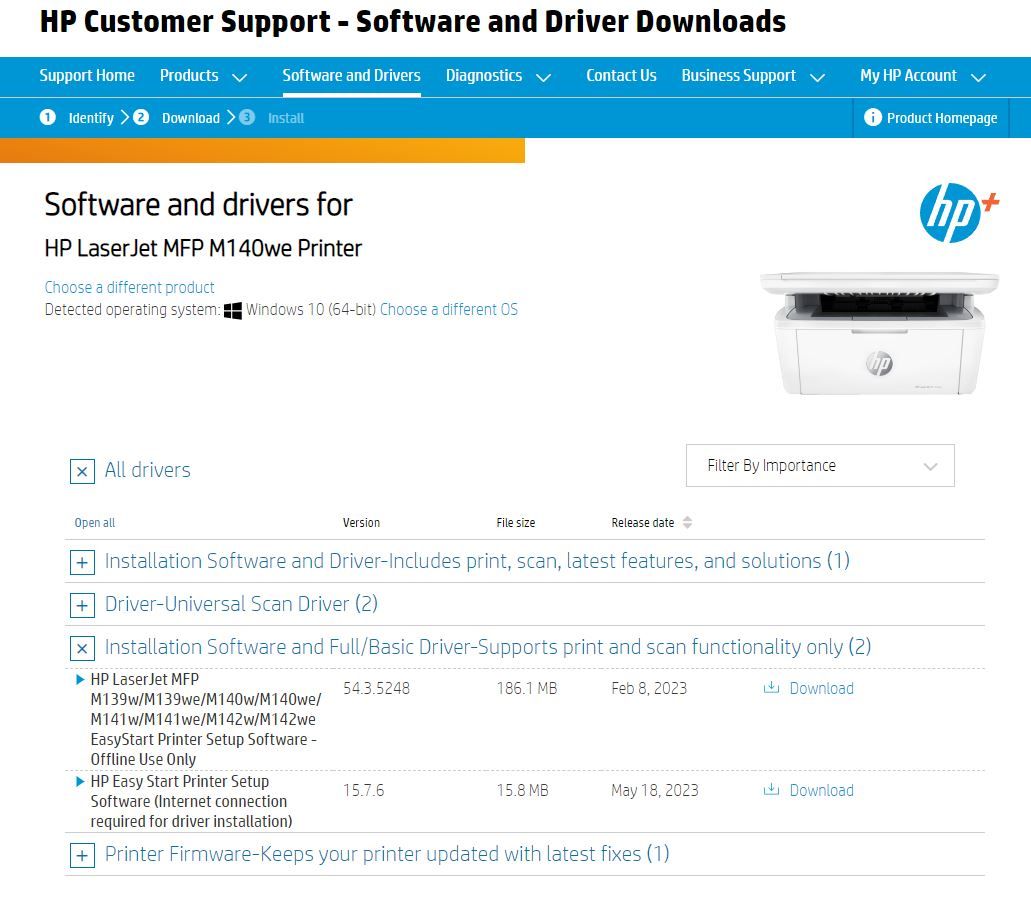Image resolution: width=1031 pixels, height=897 pixels.
Task: Open the Business Support dropdown chevron
Action: click(x=817, y=78)
